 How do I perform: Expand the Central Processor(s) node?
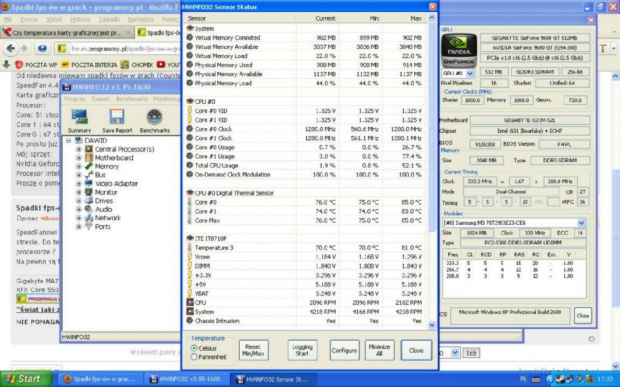(x=78, y=149)
